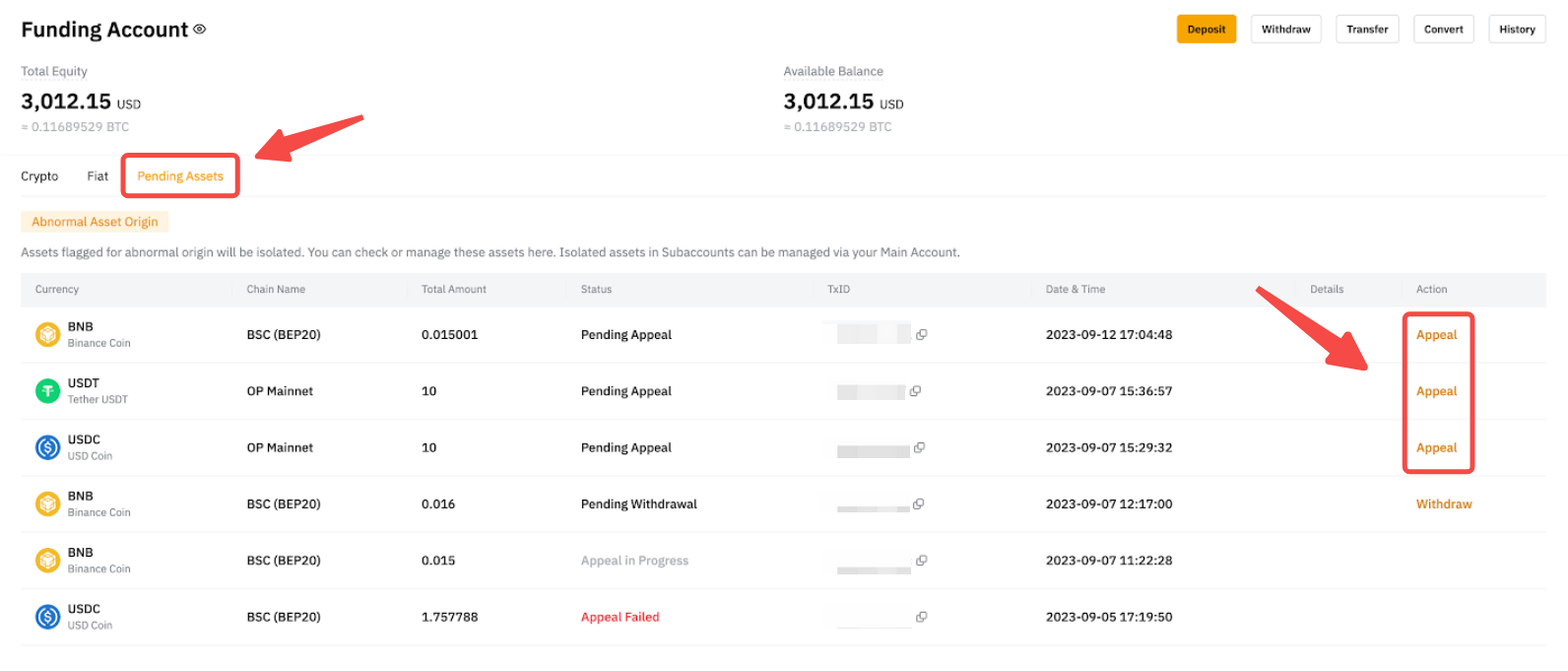Toggle balance visibility eye icon
Screen dimensions: 1568x671
tap(200, 30)
